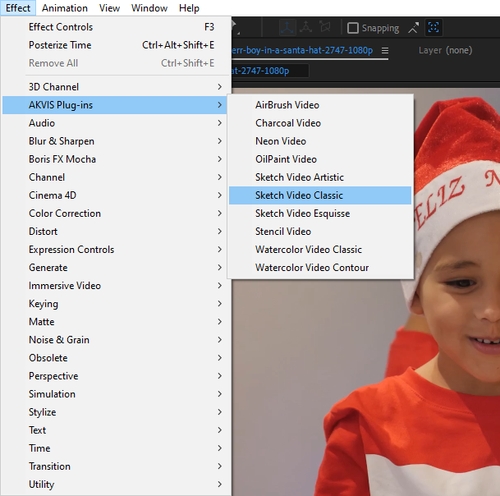Apply Sketch Video Esquisse effect

[x=320, y=213]
